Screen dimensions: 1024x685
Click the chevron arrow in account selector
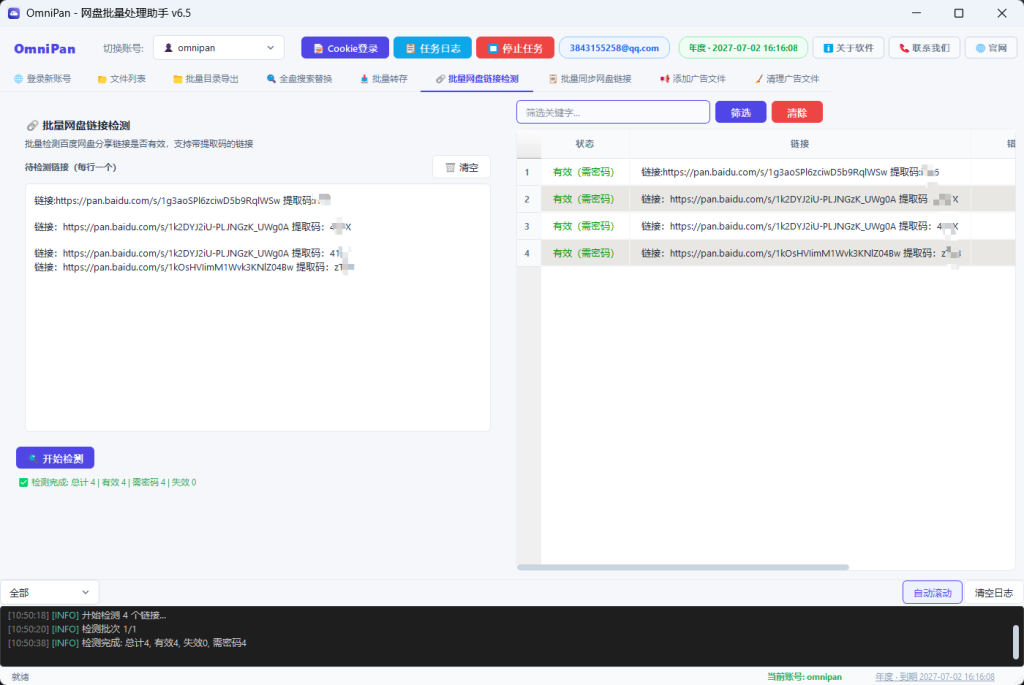tap(270, 48)
